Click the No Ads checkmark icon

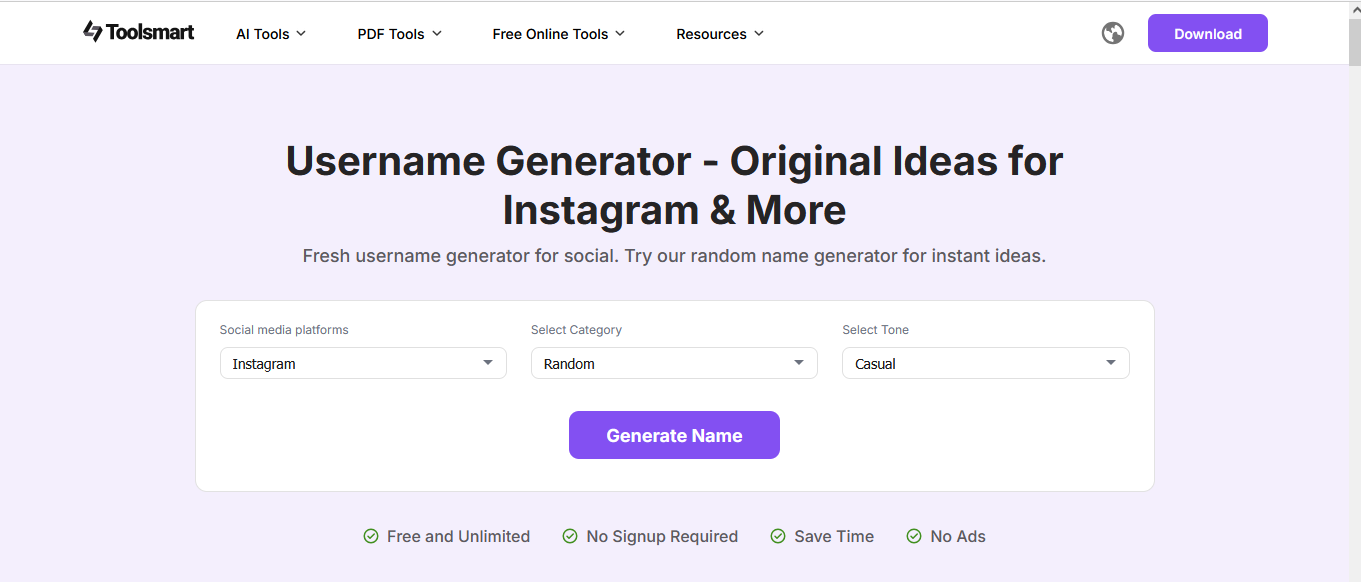click(x=914, y=537)
